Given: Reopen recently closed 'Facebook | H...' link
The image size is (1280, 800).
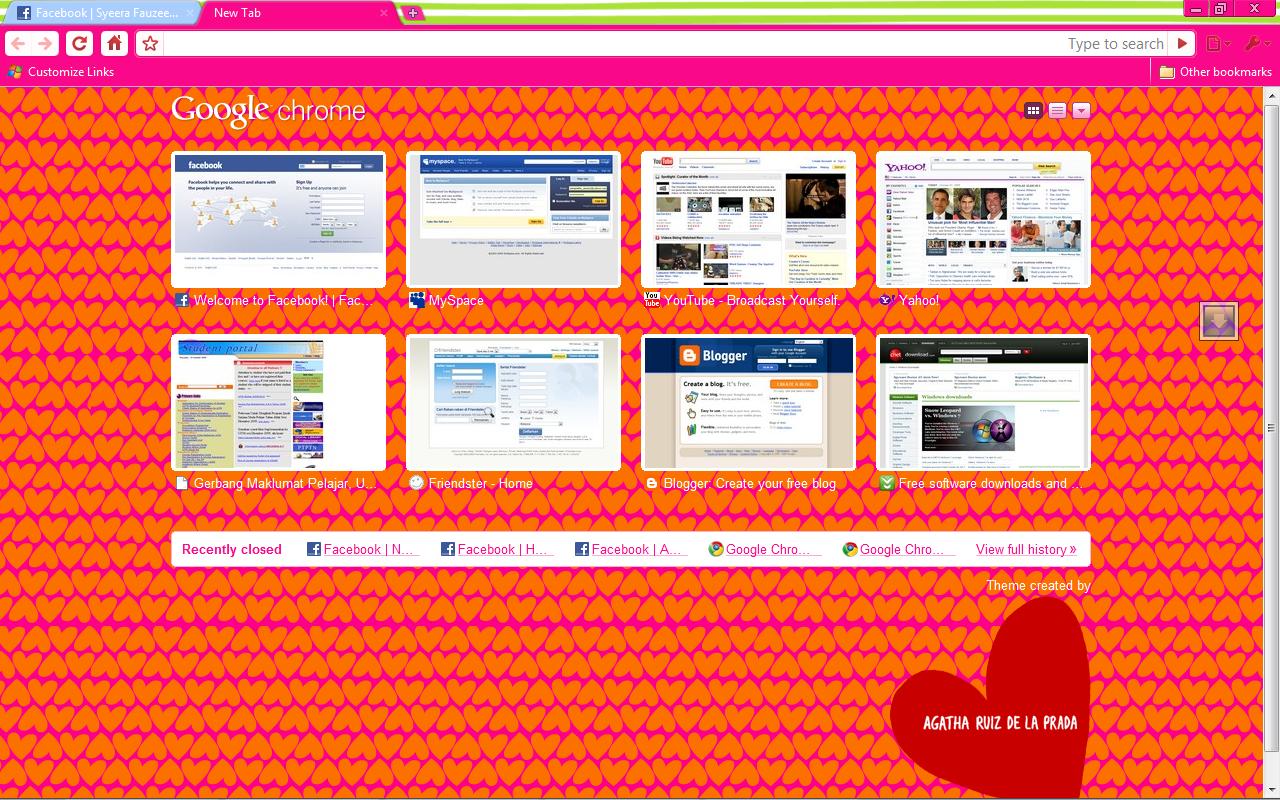Looking at the screenshot, I should [497, 549].
